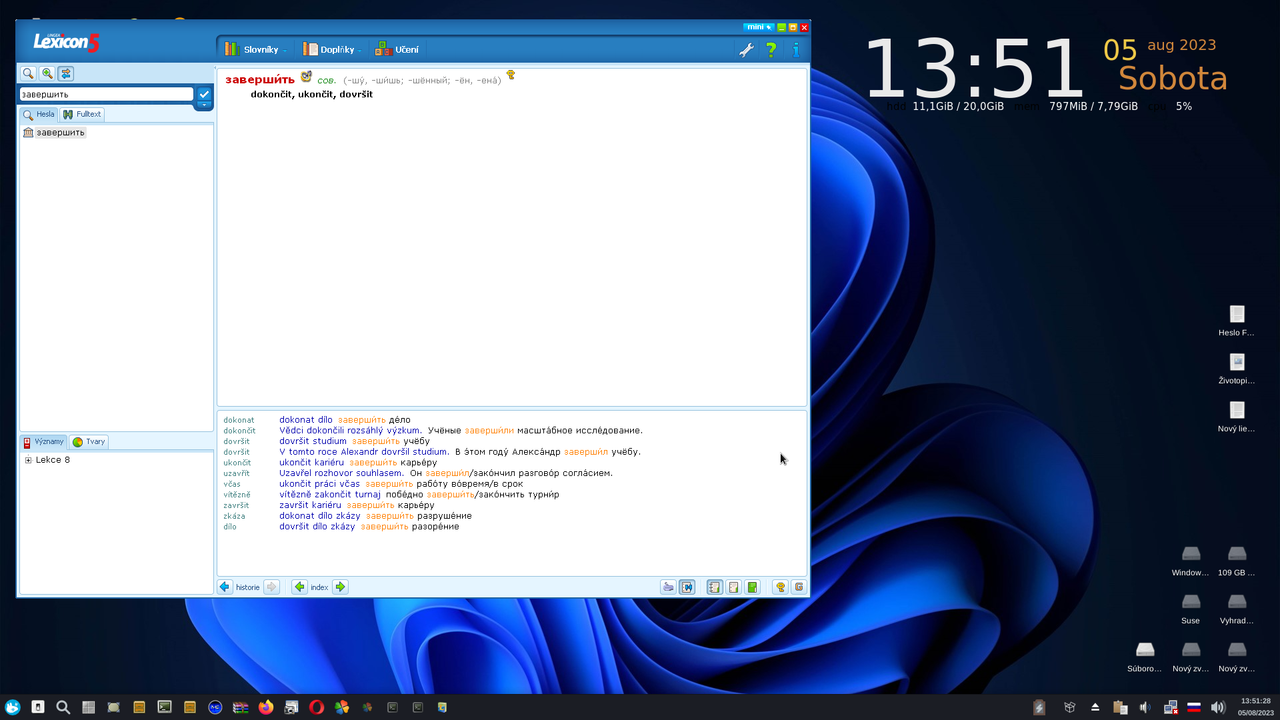Open settings with the wrench icon
This screenshot has width=1280, height=720.
(x=746, y=49)
